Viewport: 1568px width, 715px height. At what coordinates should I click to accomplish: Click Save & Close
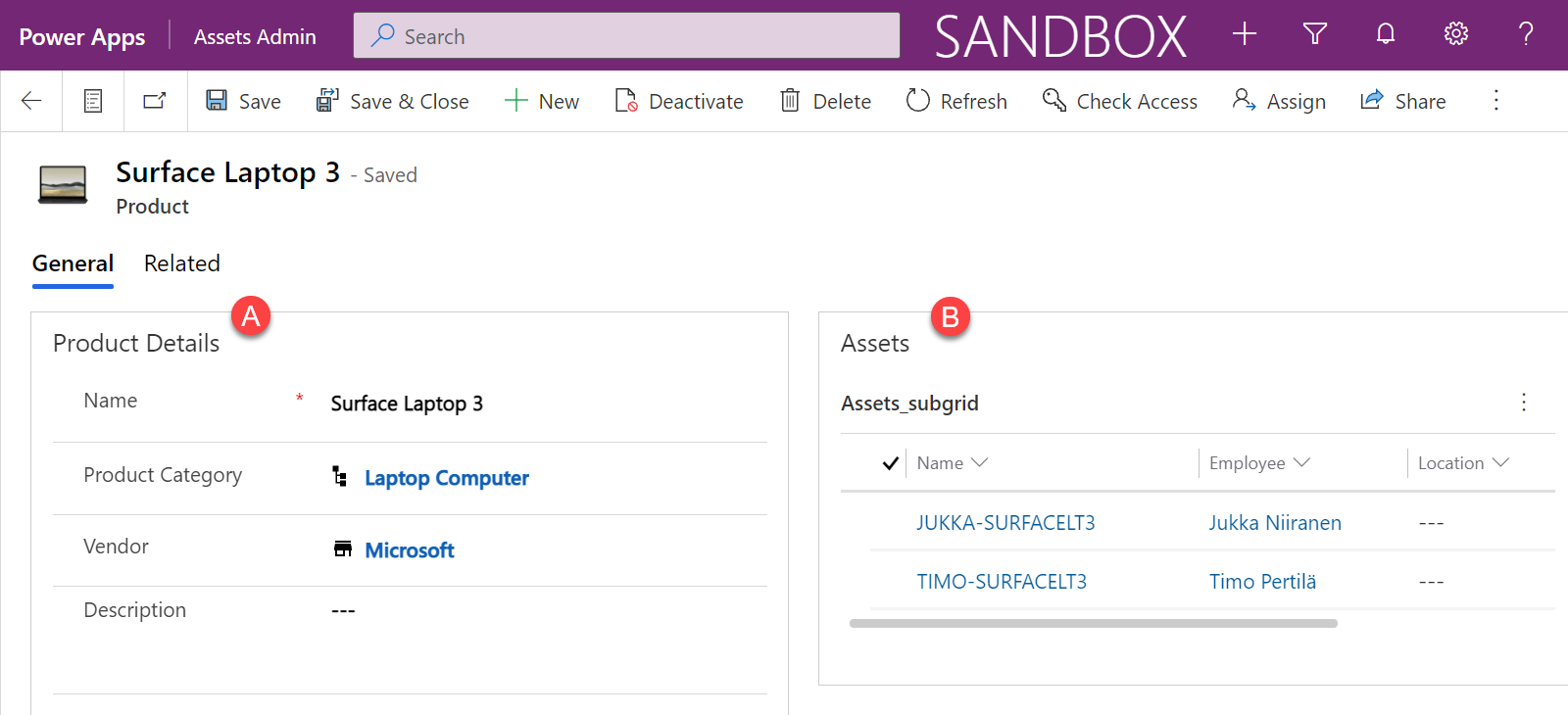392,101
